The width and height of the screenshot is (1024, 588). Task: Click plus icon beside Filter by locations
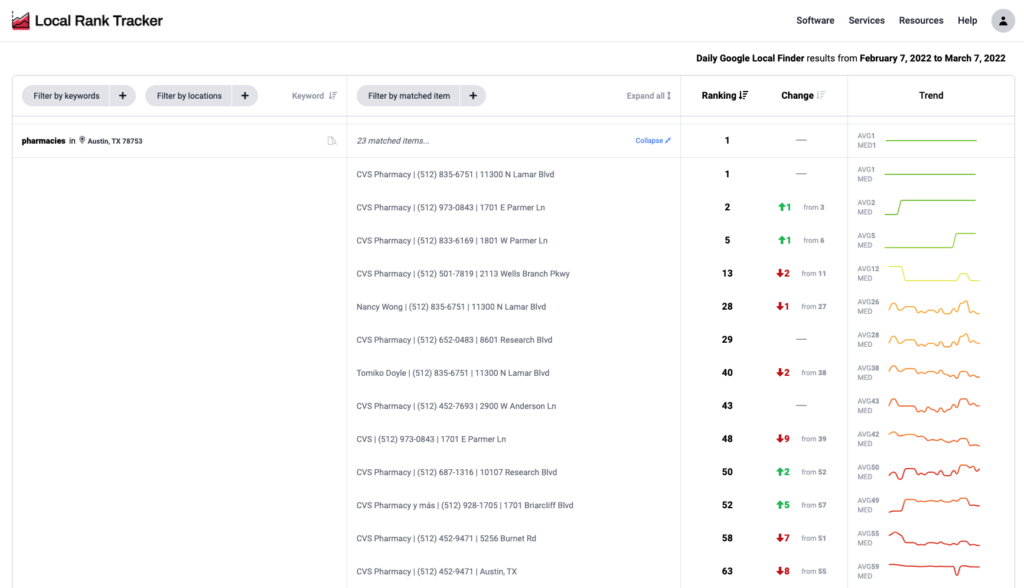(245, 96)
